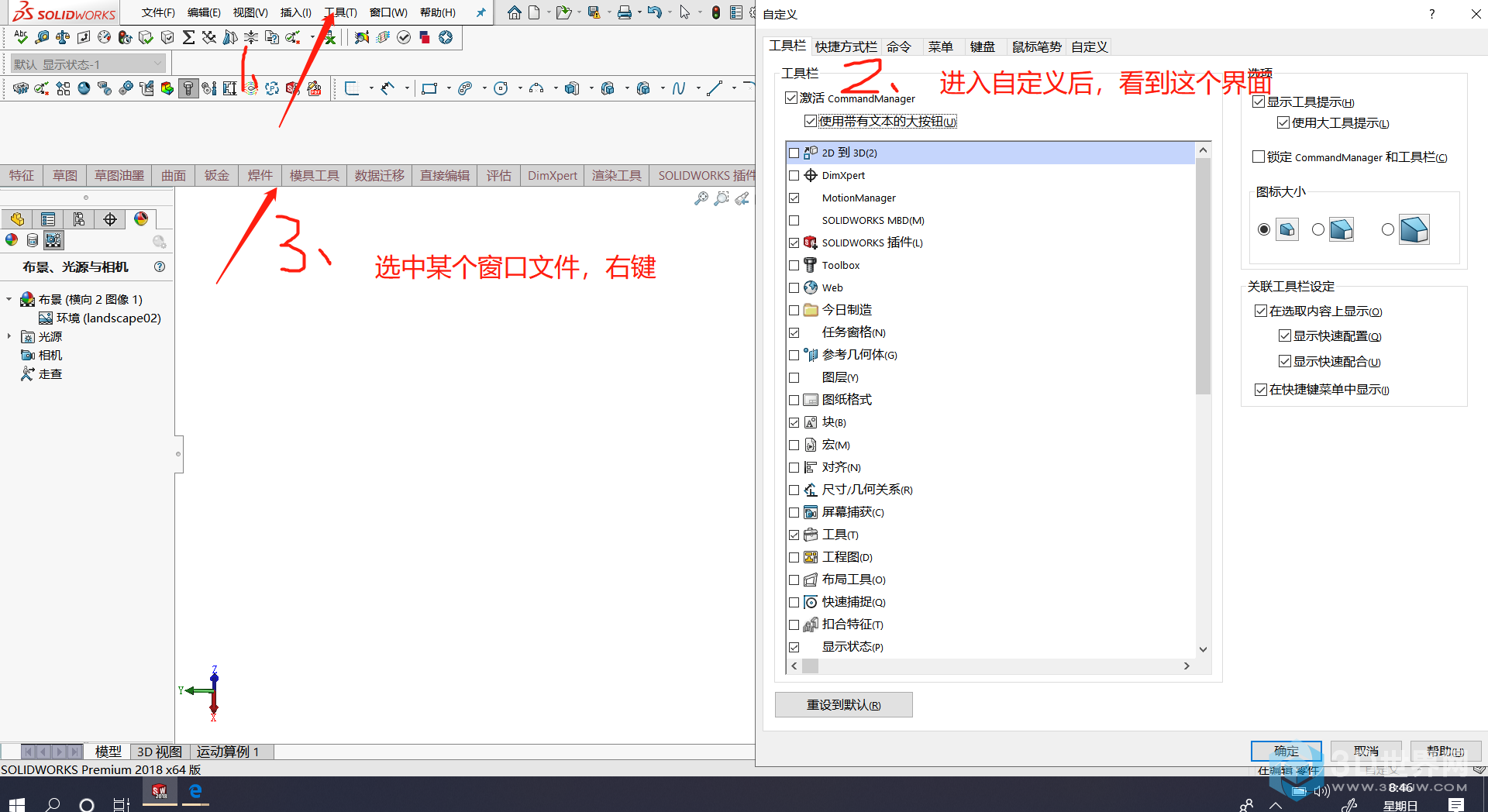Click the New document icon
Viewport: 1488px width, 812px height.
click(535, 12)
